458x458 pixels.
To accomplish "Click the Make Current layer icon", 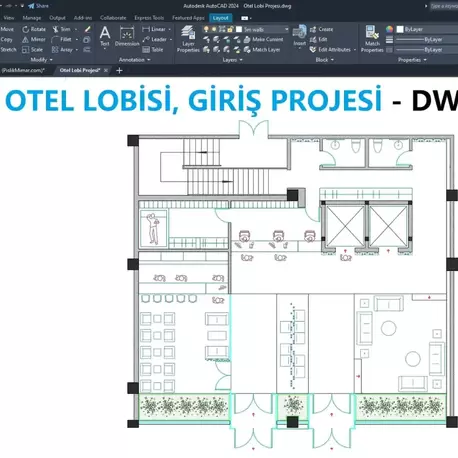I will click(x=247, y=40).
